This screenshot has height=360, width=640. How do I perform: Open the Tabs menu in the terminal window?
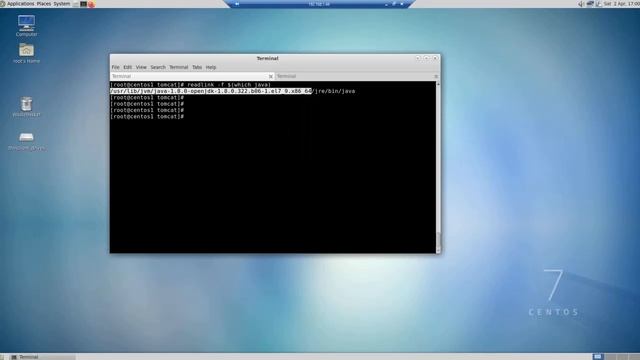coord(197,67)
